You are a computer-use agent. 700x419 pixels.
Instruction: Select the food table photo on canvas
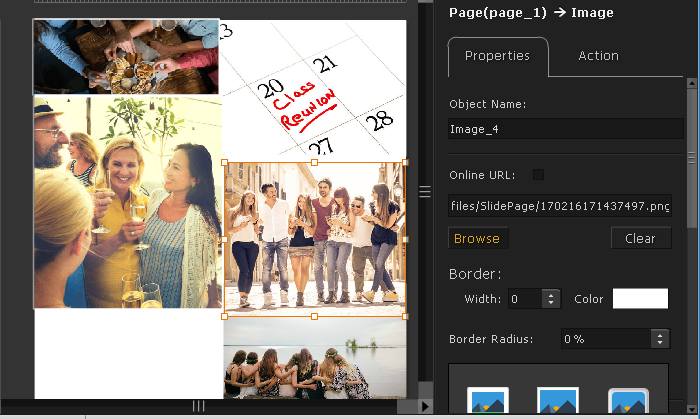[x=126, y=56]
